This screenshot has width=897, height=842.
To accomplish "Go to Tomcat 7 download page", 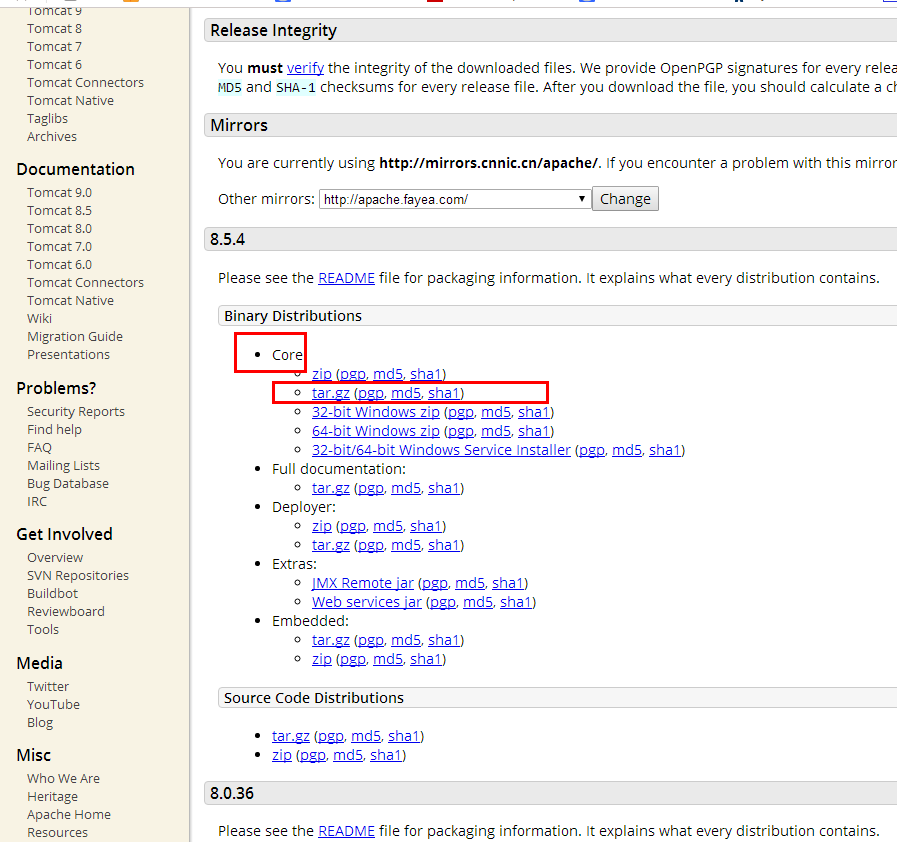I will point(54,46).
